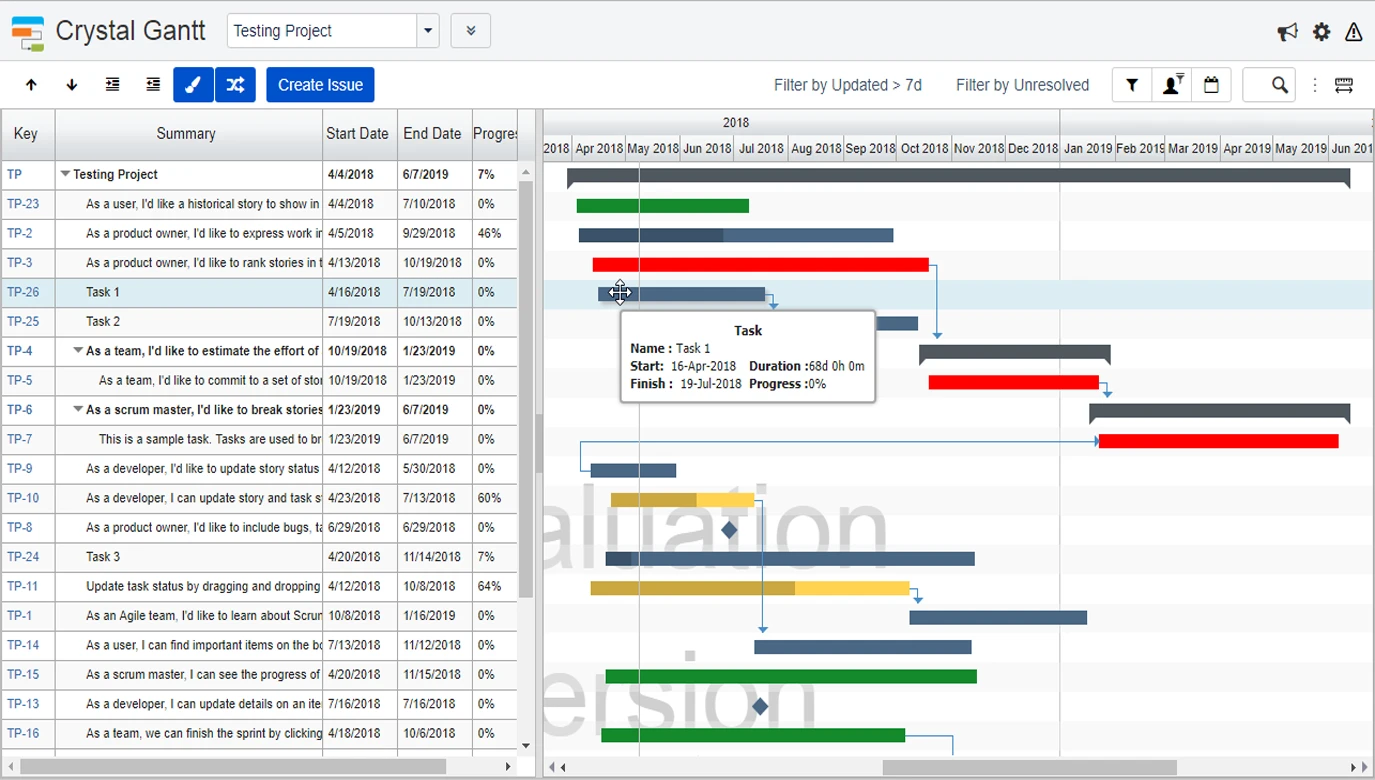Click the red TP-3 Gantt bar
The height and width of the screenshot is (780, 1375).
point(760,265)
